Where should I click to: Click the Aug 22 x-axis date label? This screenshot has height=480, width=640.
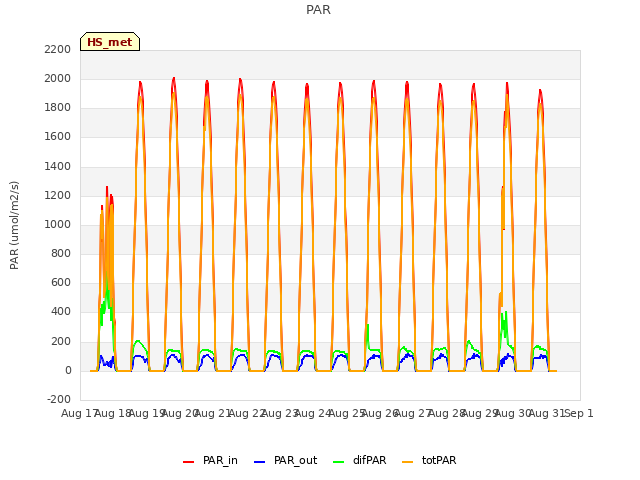247,414
